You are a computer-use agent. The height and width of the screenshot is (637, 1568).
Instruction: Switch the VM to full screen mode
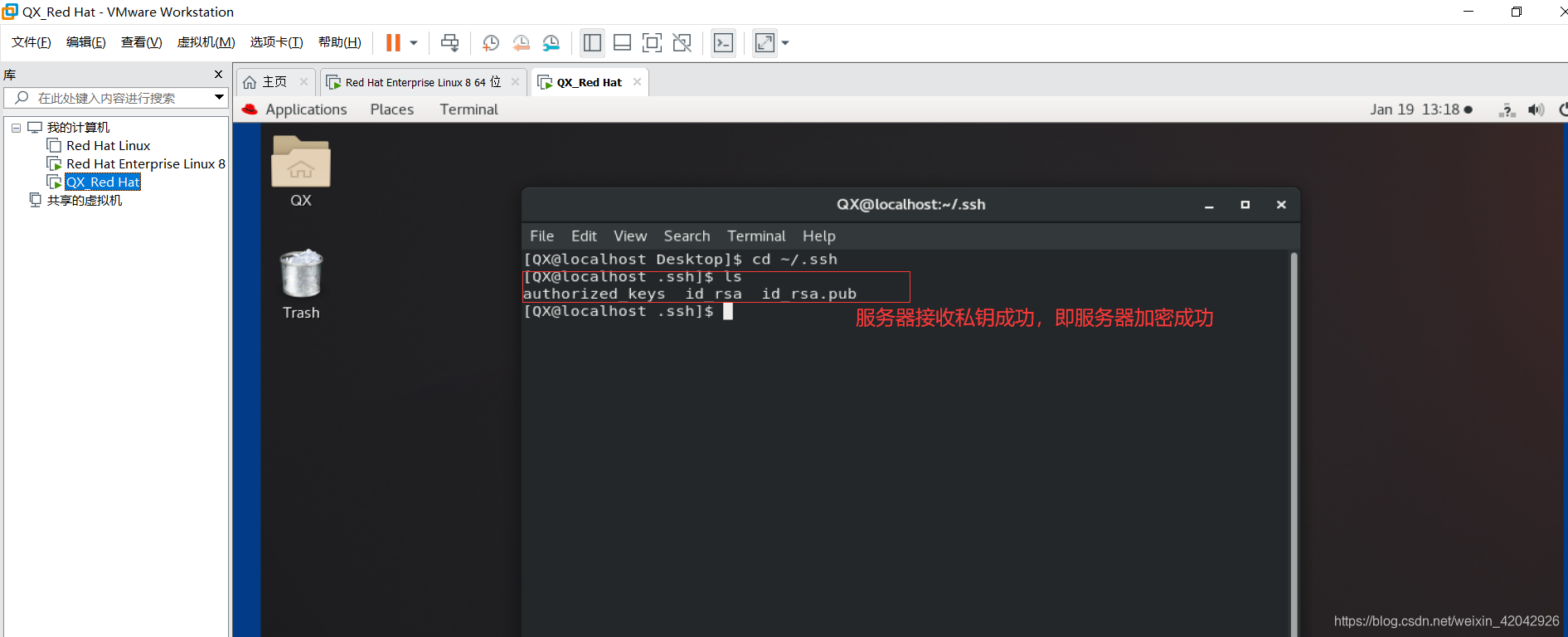[652, 42]
